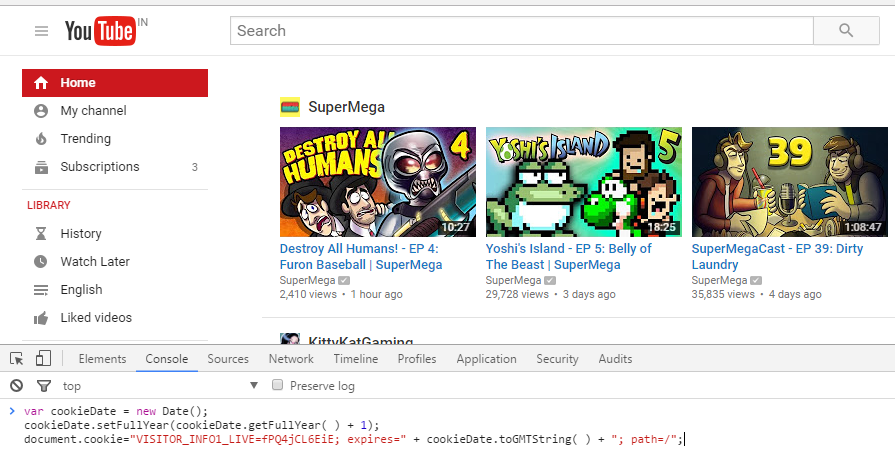Click the Liked videos thumbs-up icon

[41, 318]
